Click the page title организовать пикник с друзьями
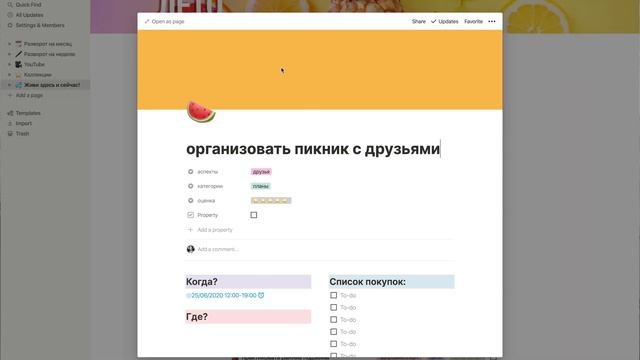 (x=313, y=149)
